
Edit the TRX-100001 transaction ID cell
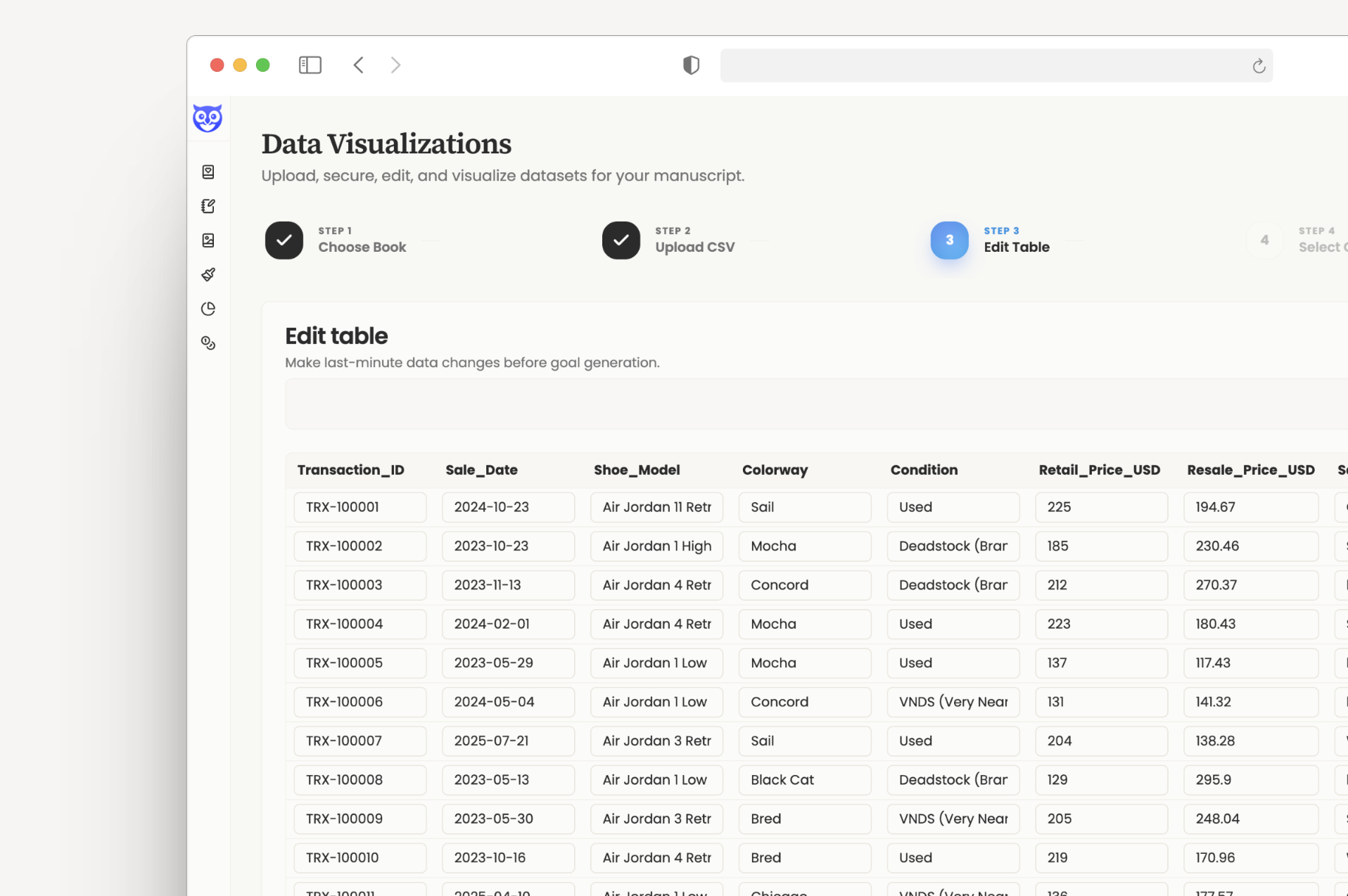coord(360,507)
